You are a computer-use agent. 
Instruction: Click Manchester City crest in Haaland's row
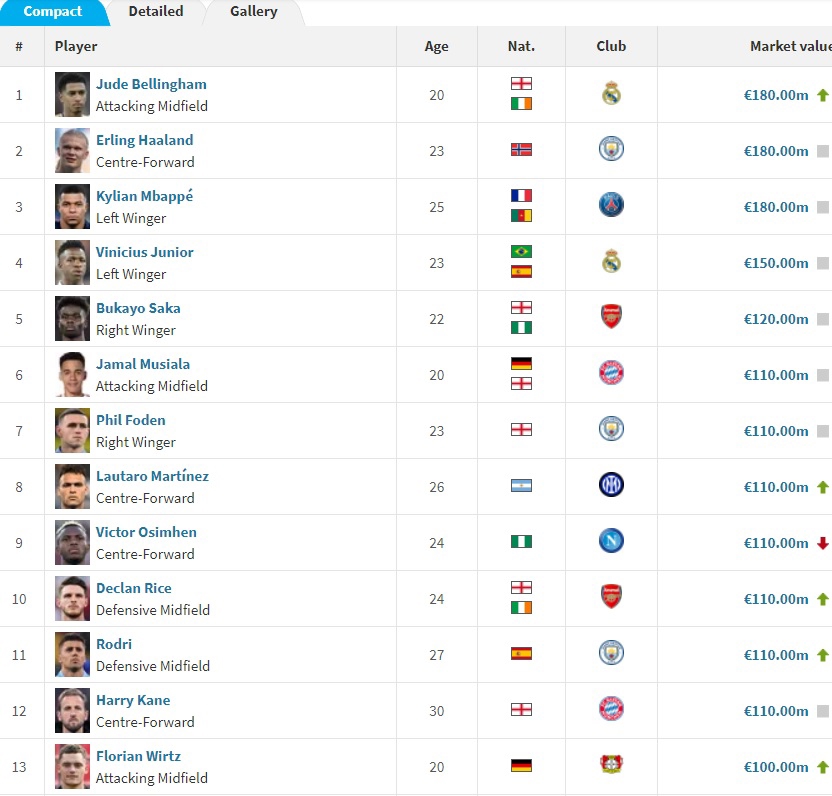tap(611, 149)
